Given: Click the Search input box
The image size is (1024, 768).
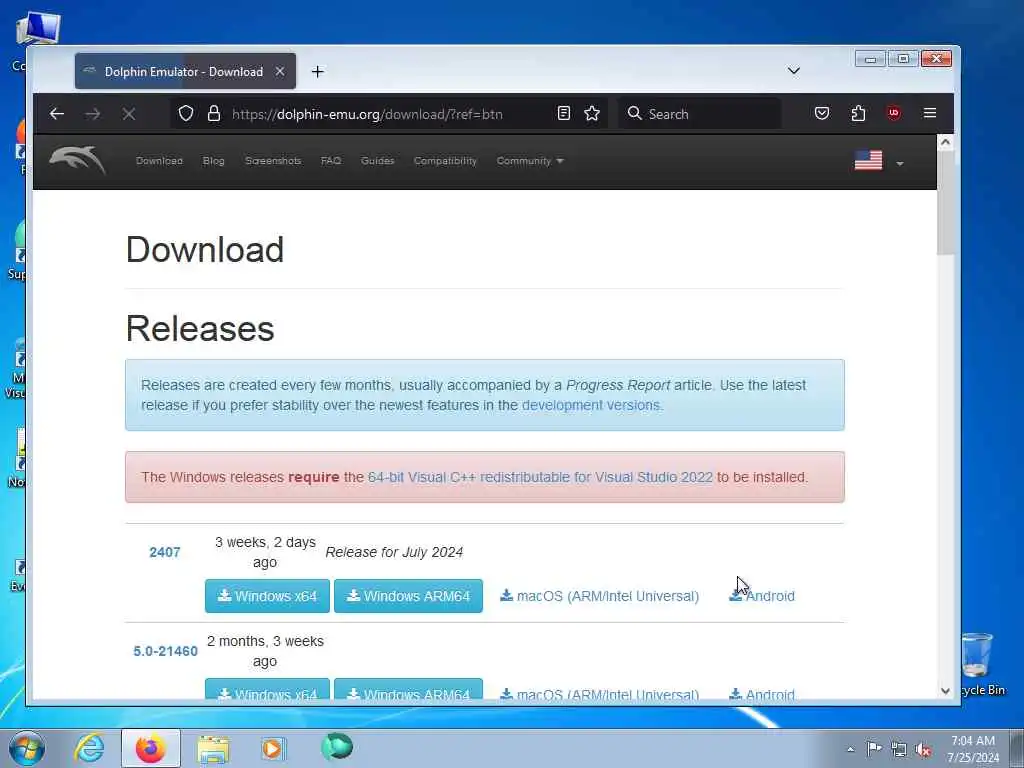Looking at the screenshot, I should point(699,114).
